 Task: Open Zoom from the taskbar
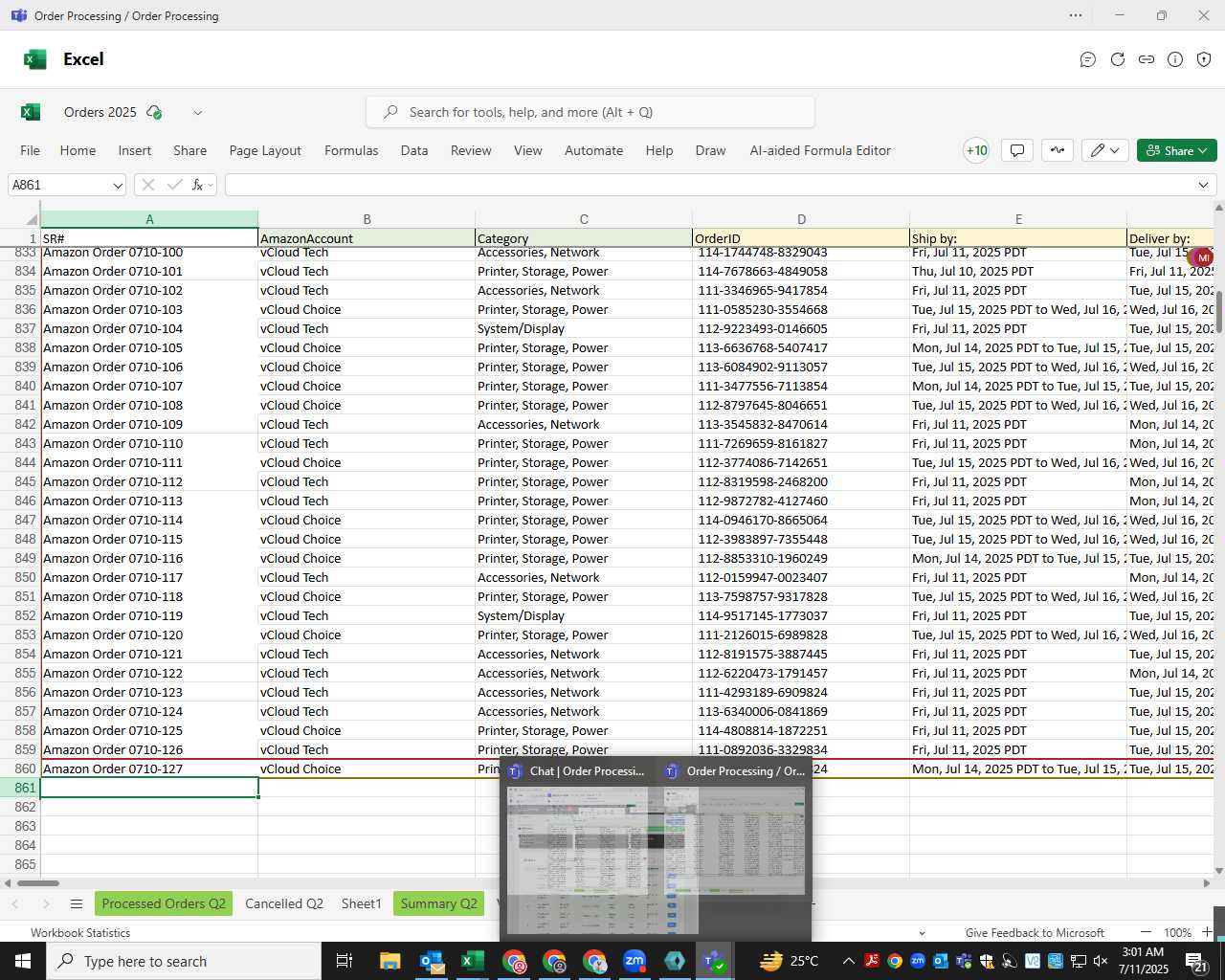pyautogui.click(x=635, y=961)
